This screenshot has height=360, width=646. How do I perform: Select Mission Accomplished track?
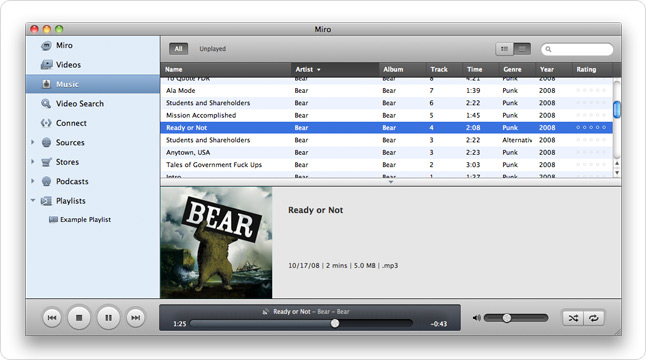(x=386, y=115)
